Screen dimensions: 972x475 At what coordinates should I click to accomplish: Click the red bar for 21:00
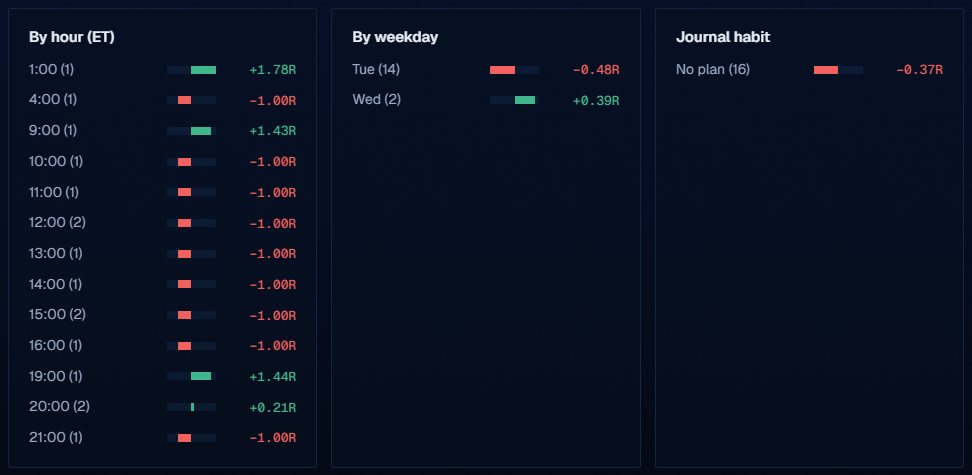(x=184, y=438)
